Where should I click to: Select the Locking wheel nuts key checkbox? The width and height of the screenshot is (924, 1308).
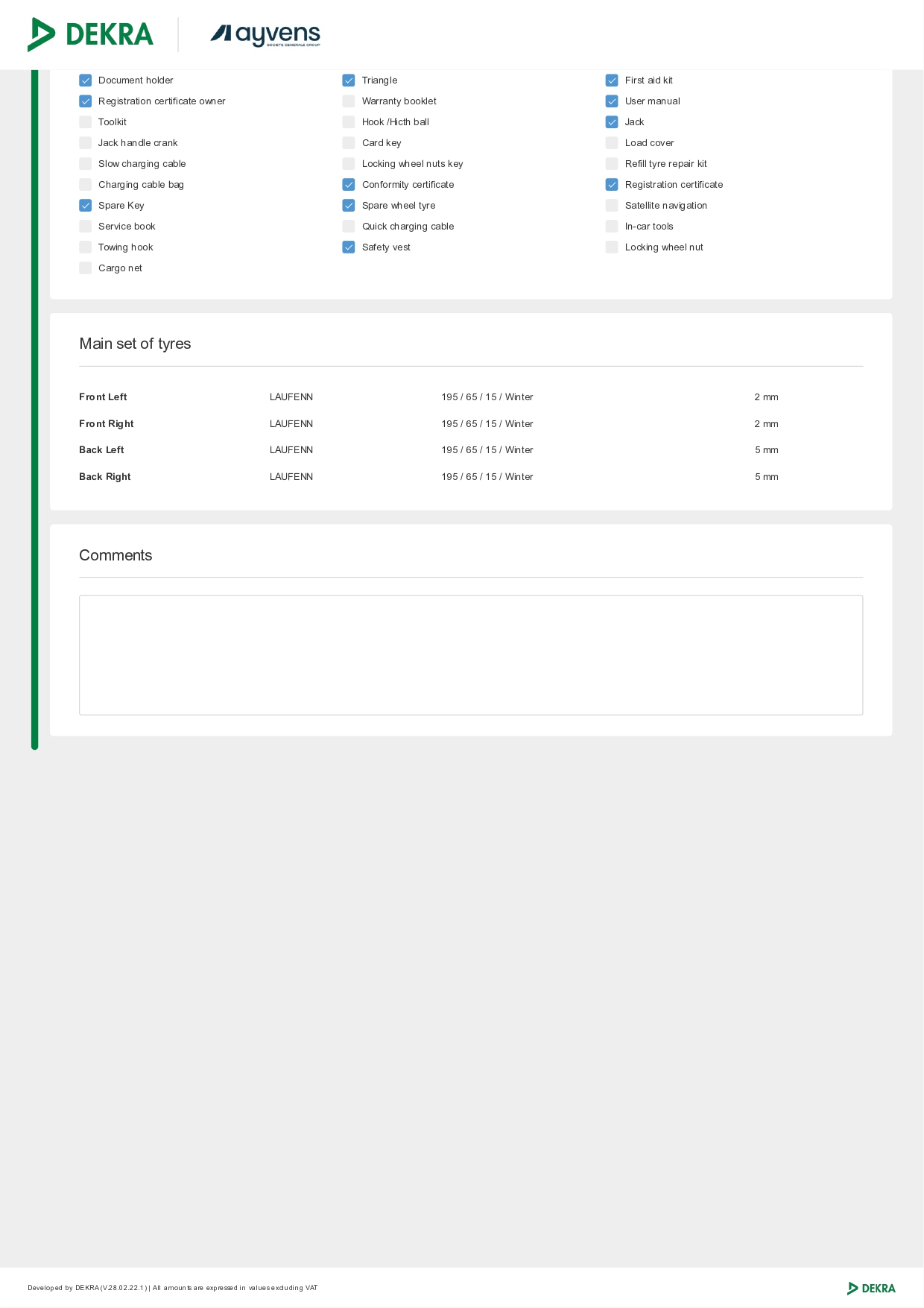tap(349, 164)
